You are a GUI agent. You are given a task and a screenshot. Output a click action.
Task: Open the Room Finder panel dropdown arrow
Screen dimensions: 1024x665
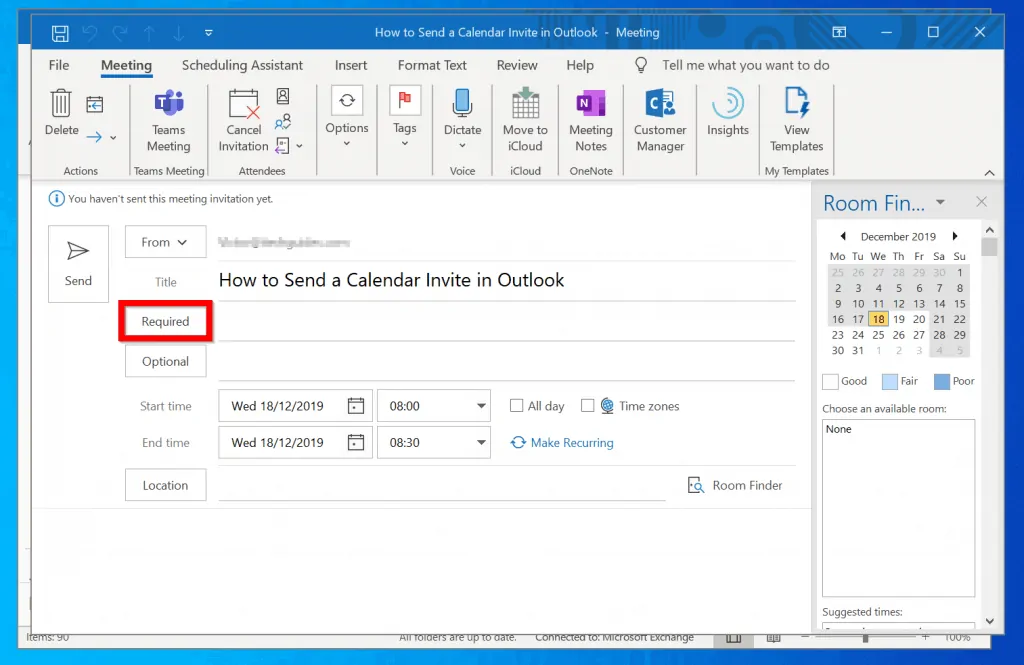pyautogui.click(x=939, y=202)
